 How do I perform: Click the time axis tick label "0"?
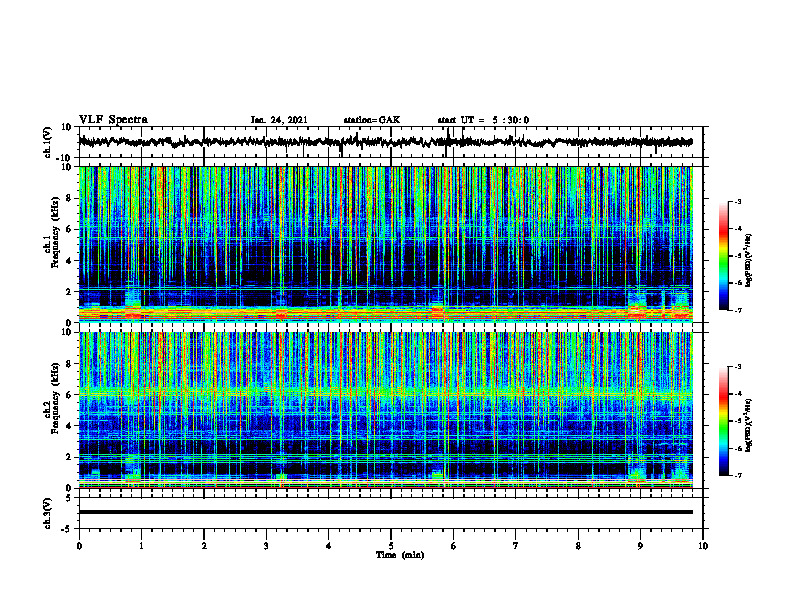coord(79,546)
